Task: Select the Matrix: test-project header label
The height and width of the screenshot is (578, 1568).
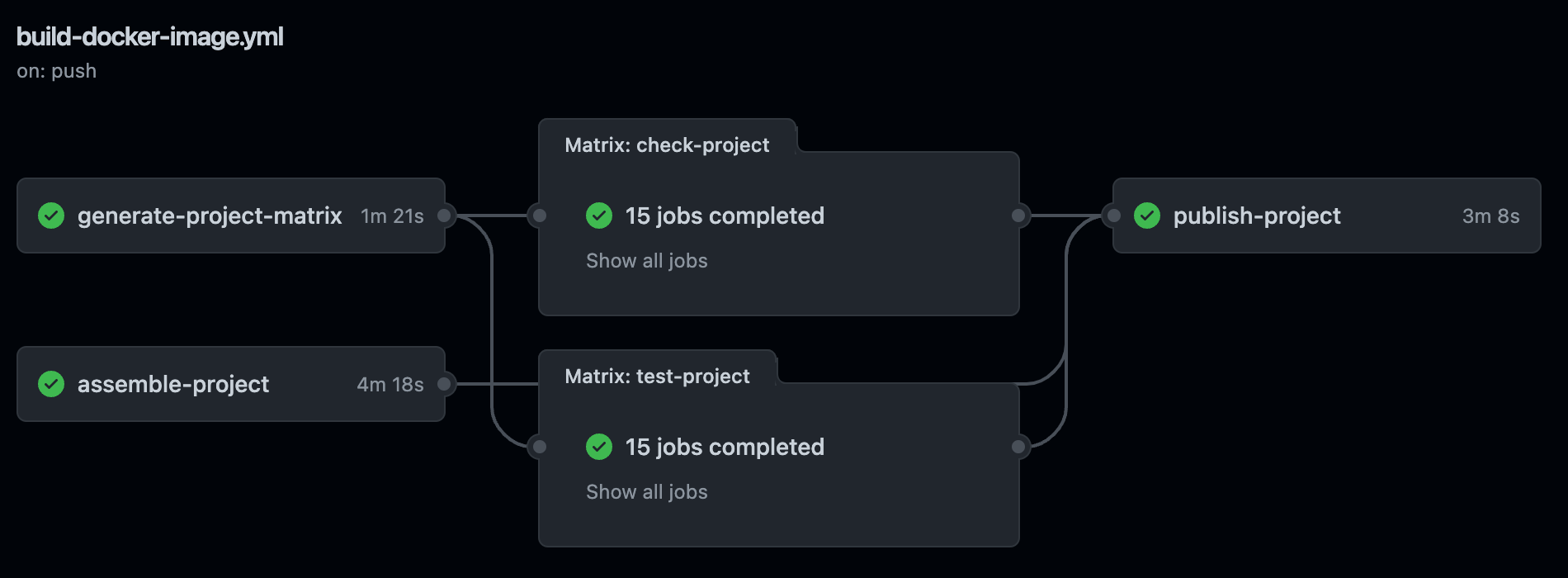Action: point(657,377)
